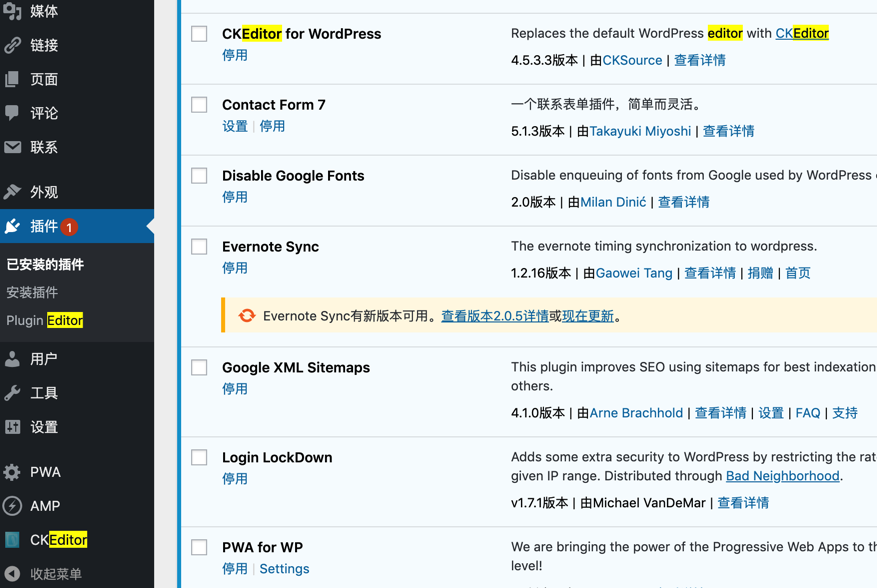Click the Users (用户) person icon
This screenshot has width=877, height=588.
(x=12, y=359)
